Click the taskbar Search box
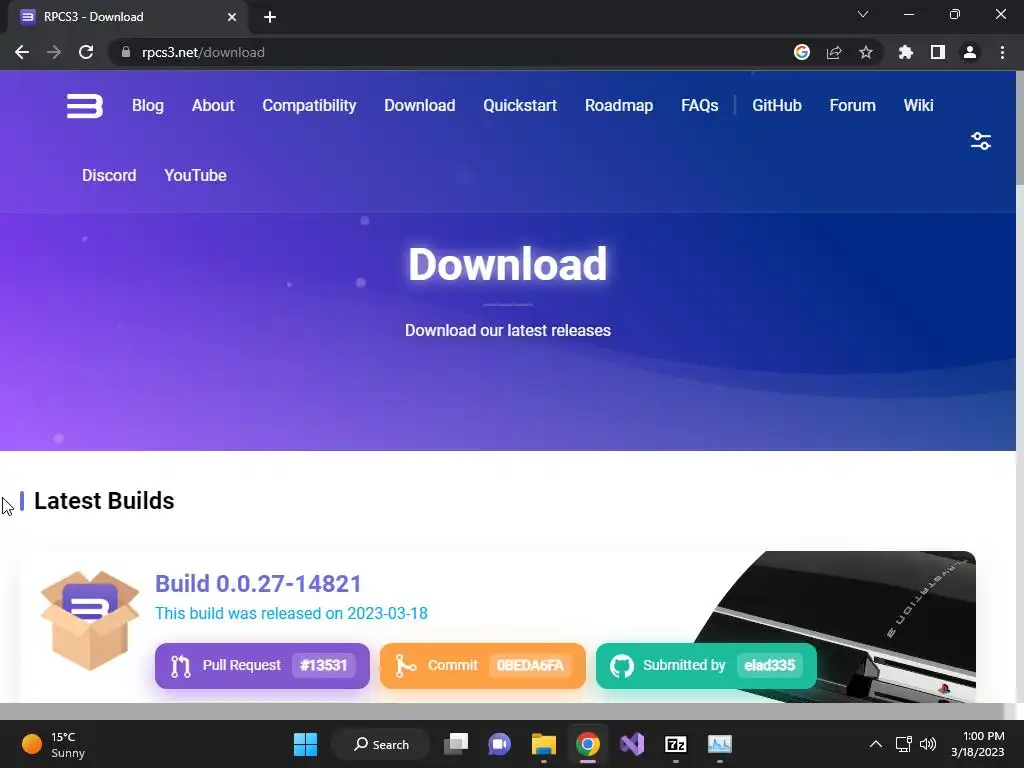The image size is (1024, 768). coord(381,744)
